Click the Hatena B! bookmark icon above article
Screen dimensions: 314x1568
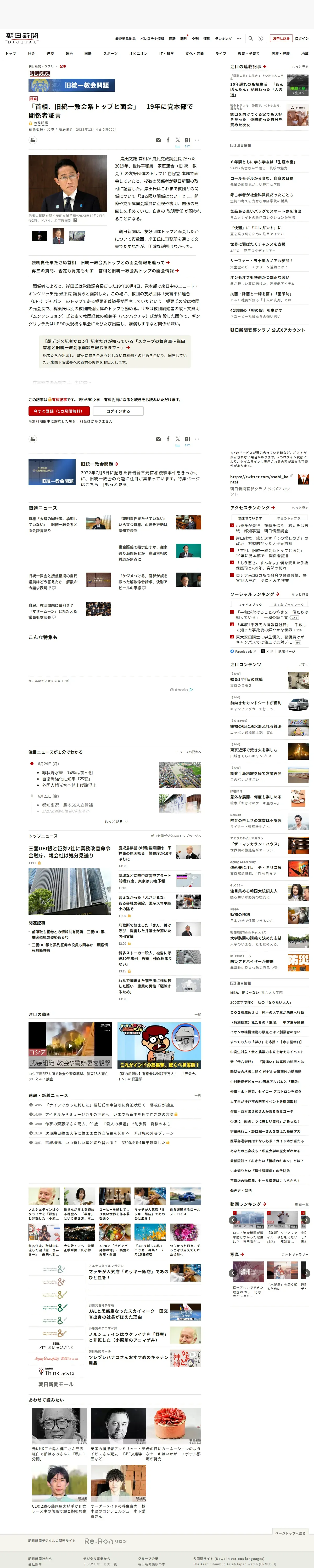coord(187,140)
